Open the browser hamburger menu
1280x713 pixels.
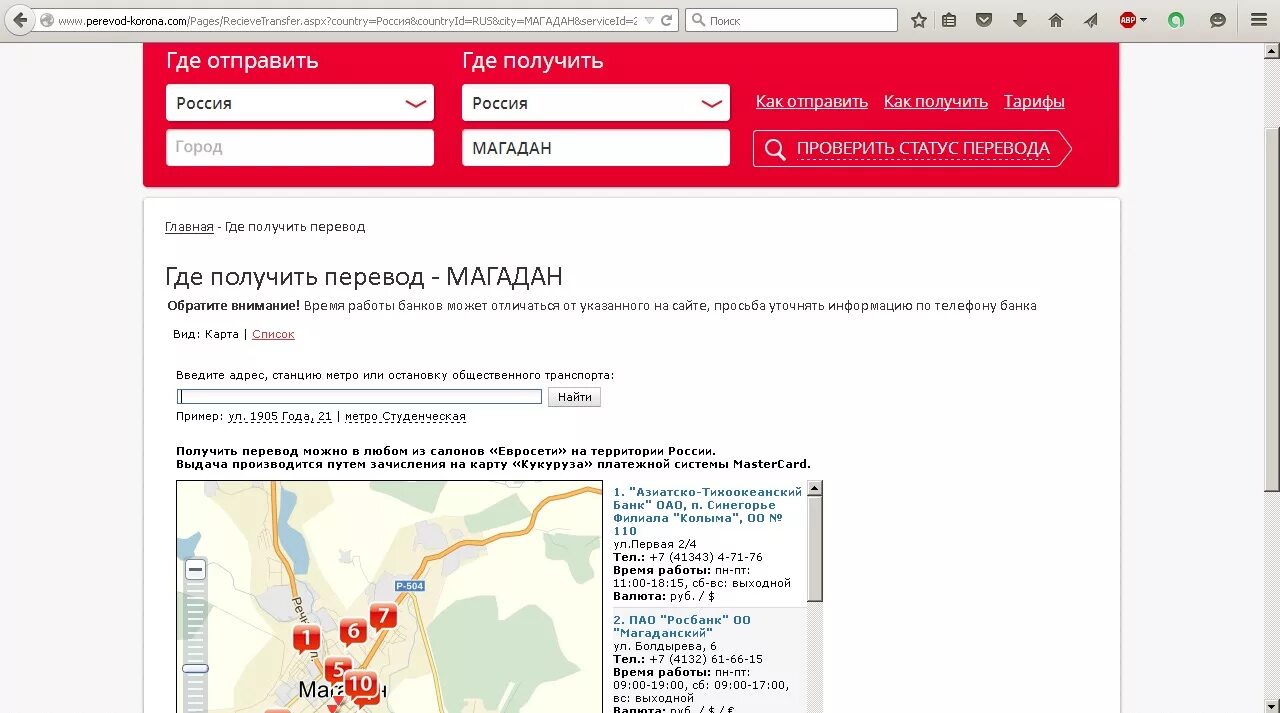coord(1259,20)
